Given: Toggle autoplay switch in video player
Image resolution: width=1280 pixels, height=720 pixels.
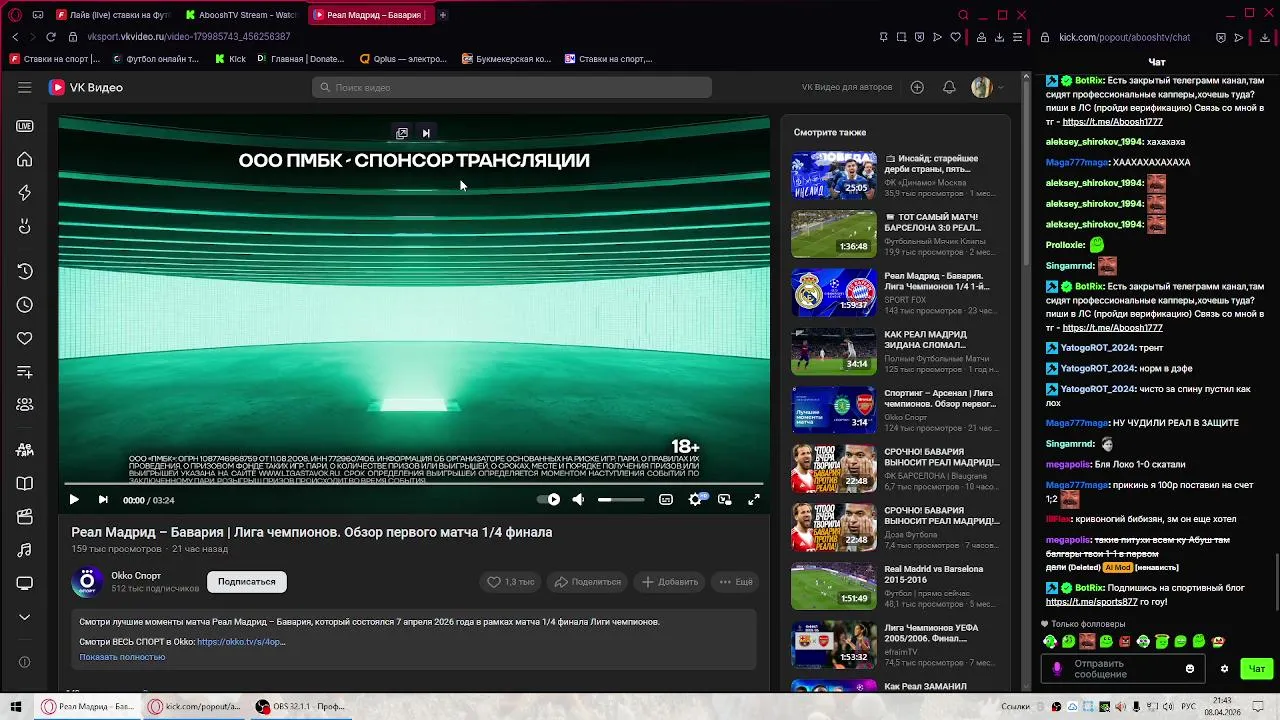Looking at the screenshot, I should pyautogui.click(x=549, y=499).
